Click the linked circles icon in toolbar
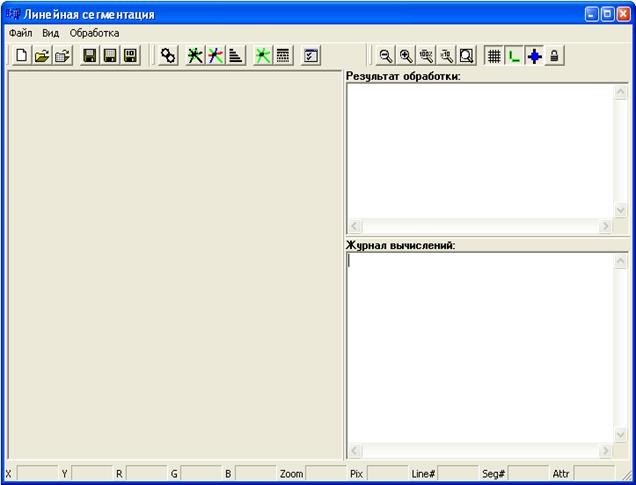 [168, 56]
